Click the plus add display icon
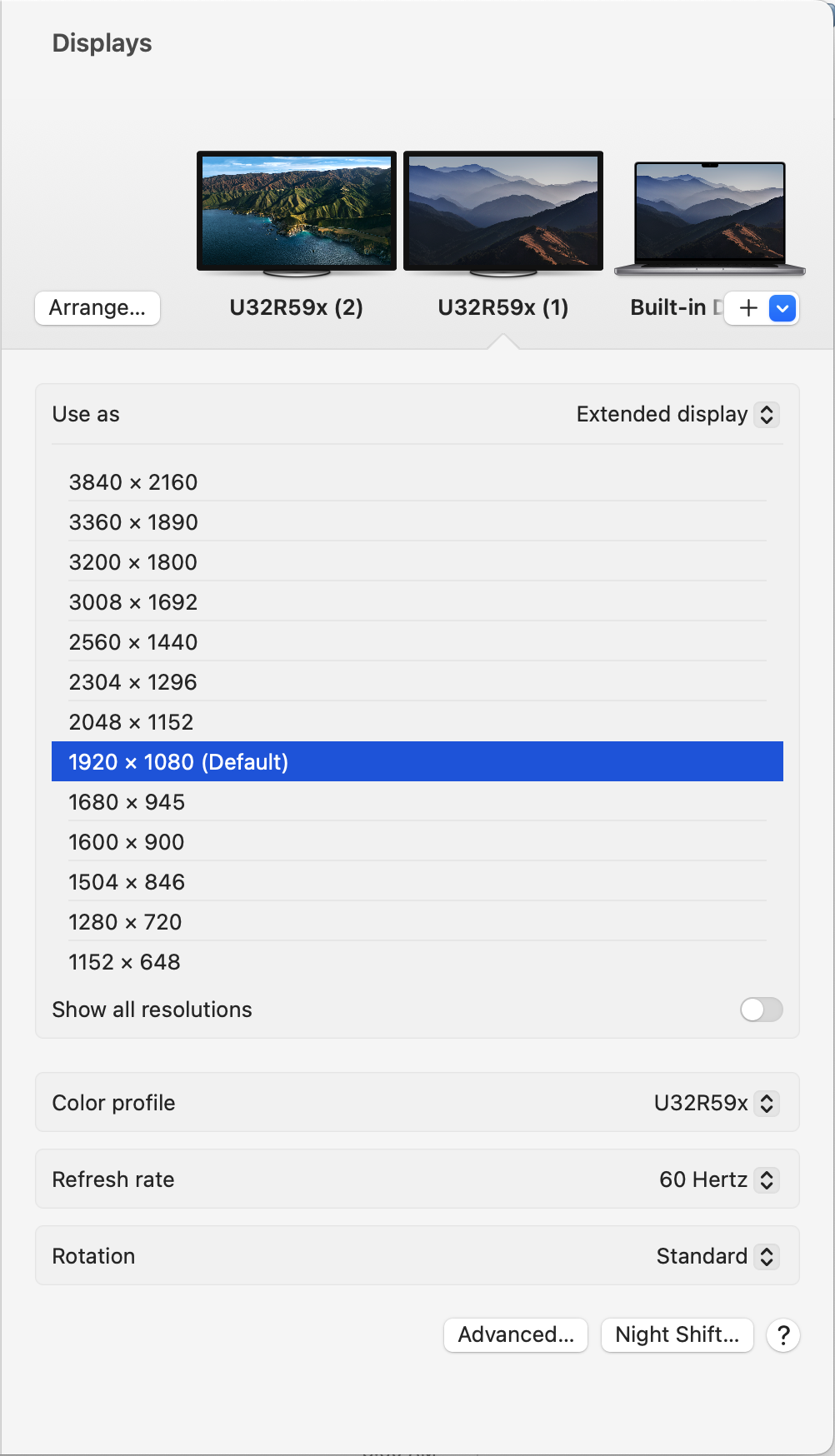The image size is (835, 1456). 748,308
